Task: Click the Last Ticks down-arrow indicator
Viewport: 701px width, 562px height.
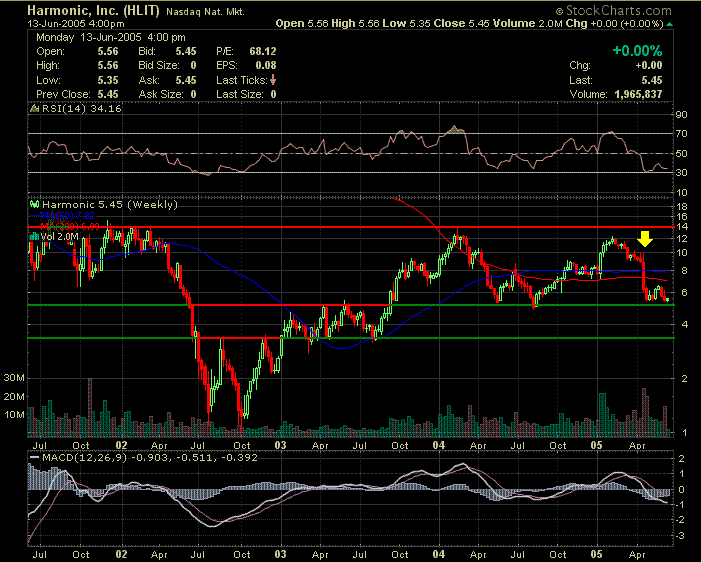Action: 273,80
